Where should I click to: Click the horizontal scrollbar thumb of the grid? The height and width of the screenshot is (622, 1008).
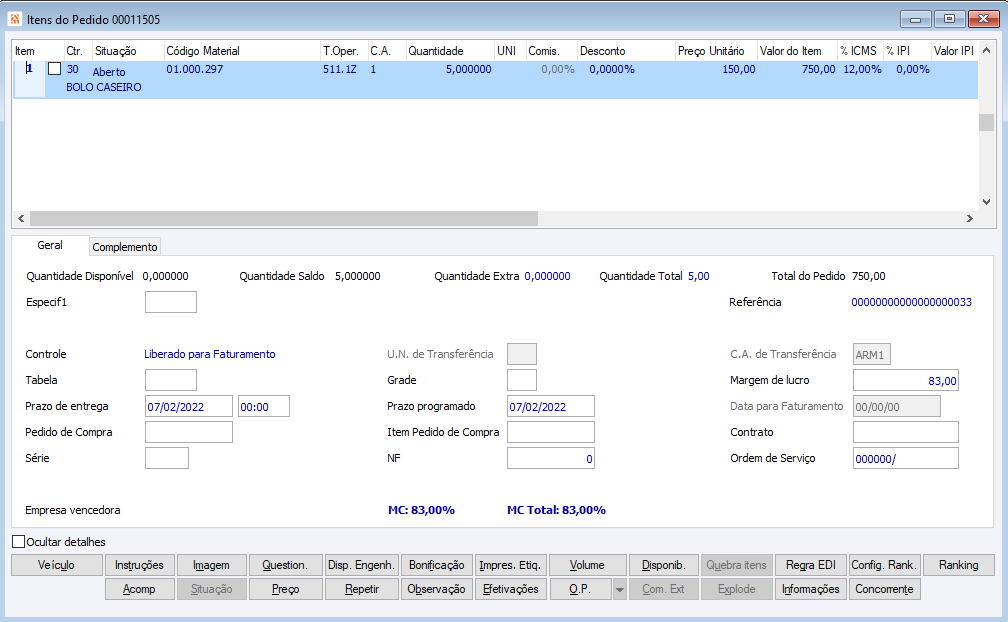point(284,218)
